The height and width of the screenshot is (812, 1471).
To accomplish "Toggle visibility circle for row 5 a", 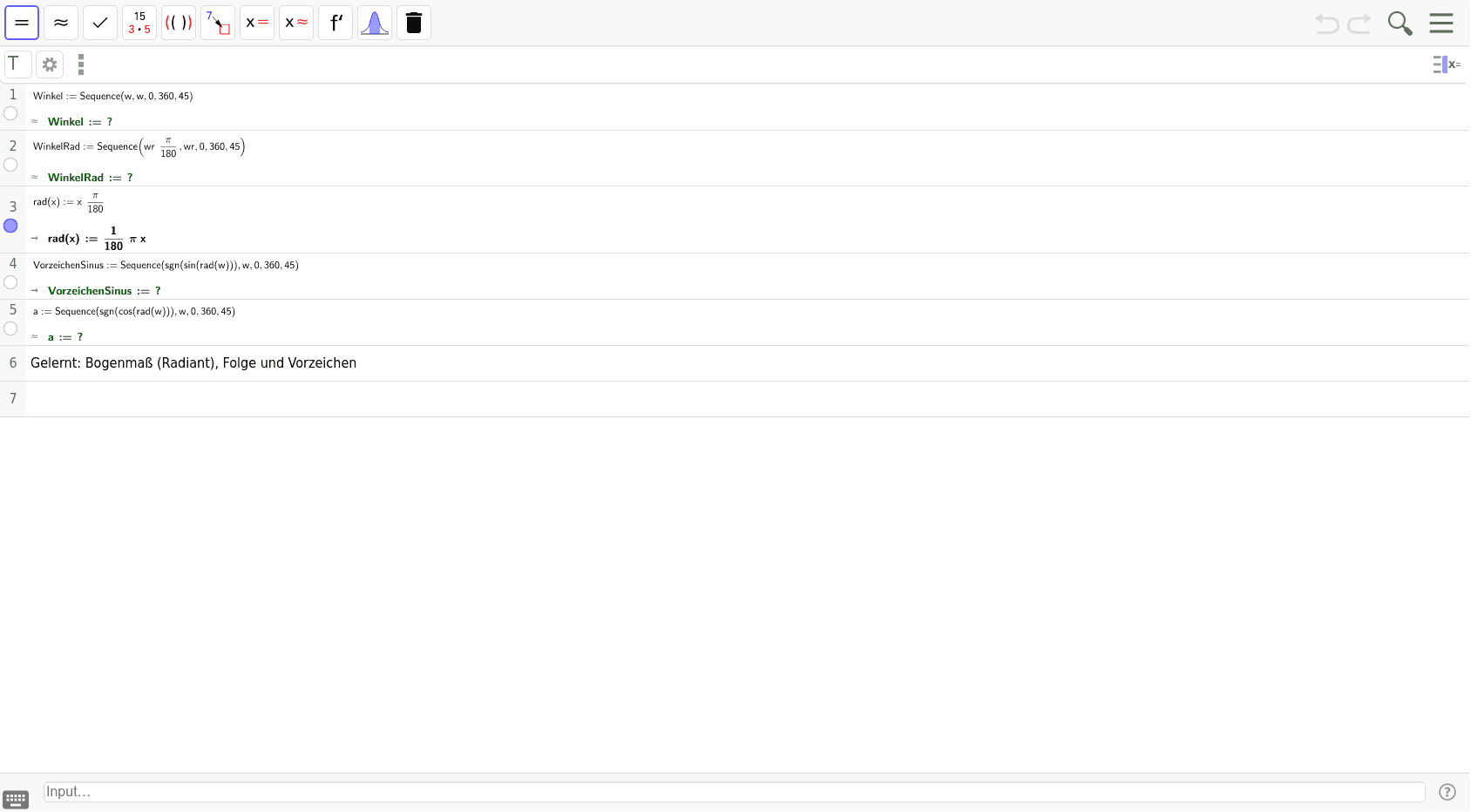I will [10, 328].
